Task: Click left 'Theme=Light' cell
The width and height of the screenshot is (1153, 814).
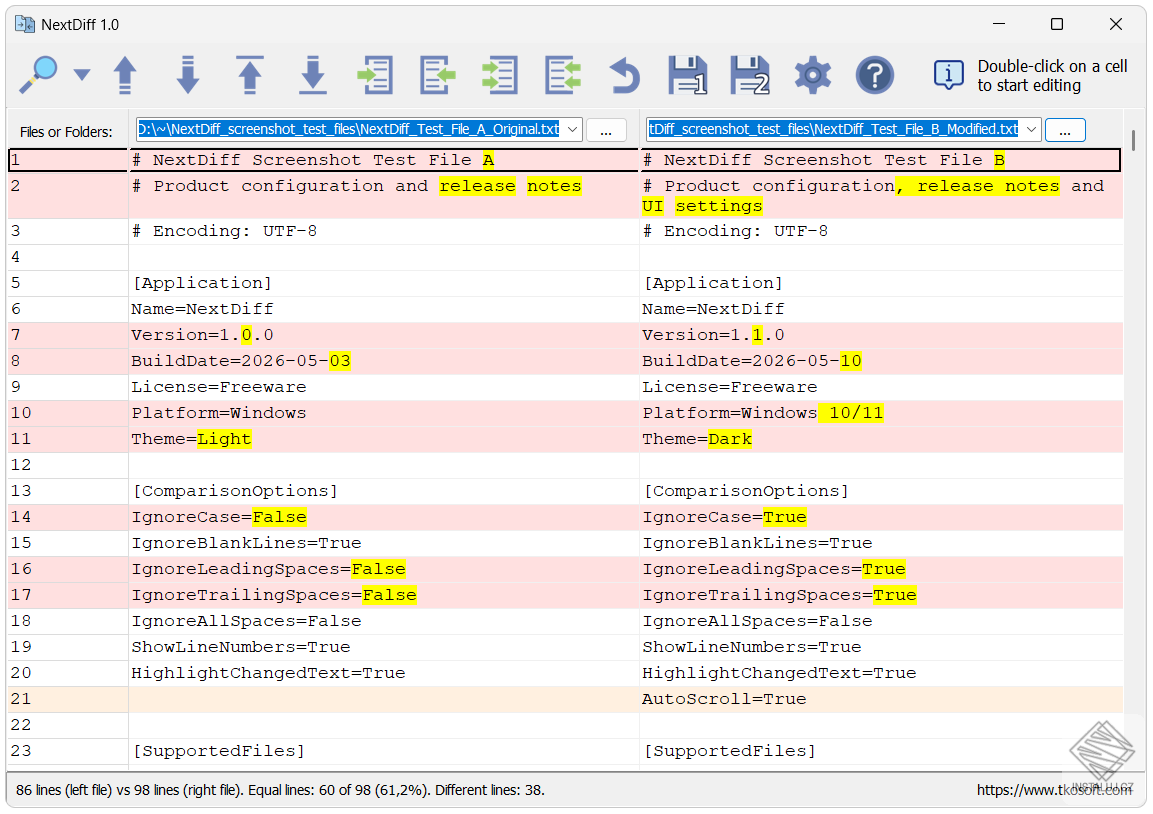Action: point(383,439)
